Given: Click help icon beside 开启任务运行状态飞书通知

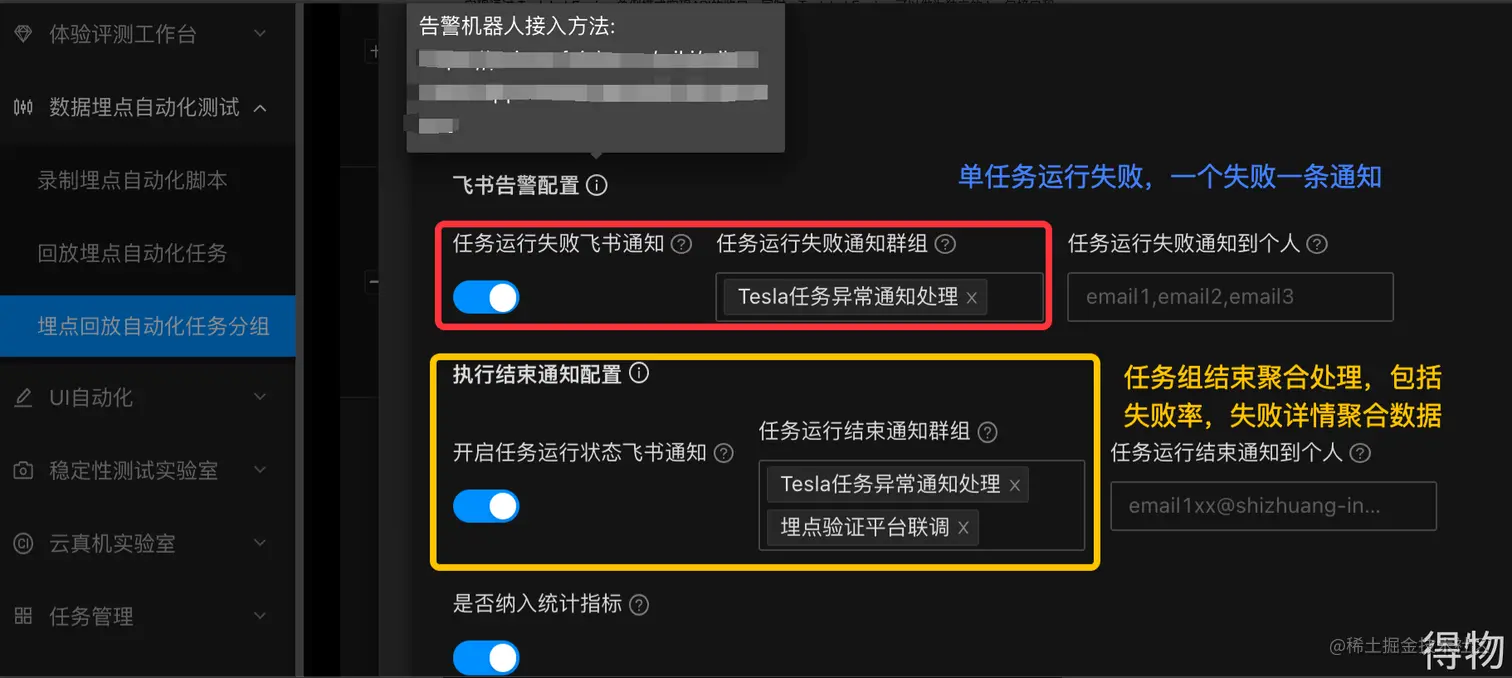Looking at the screenshot, I should click(x=724, y=453).
